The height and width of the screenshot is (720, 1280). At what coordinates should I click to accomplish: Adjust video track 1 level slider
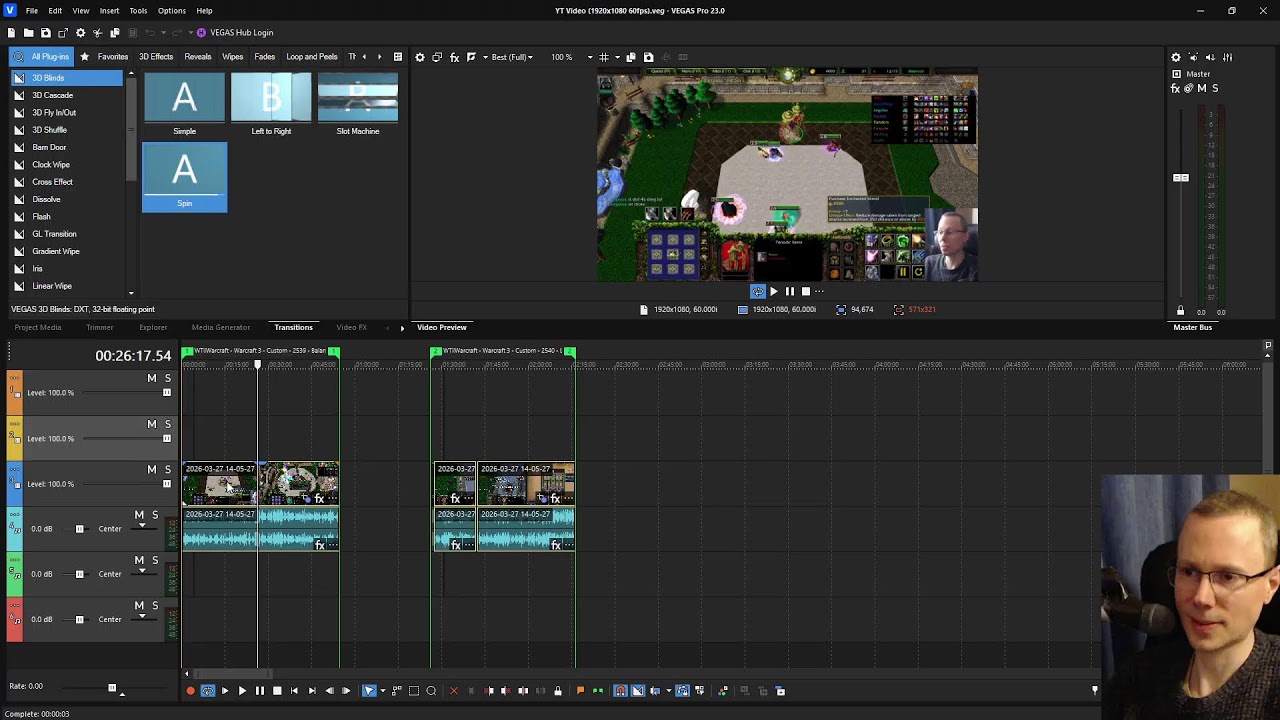166,393
